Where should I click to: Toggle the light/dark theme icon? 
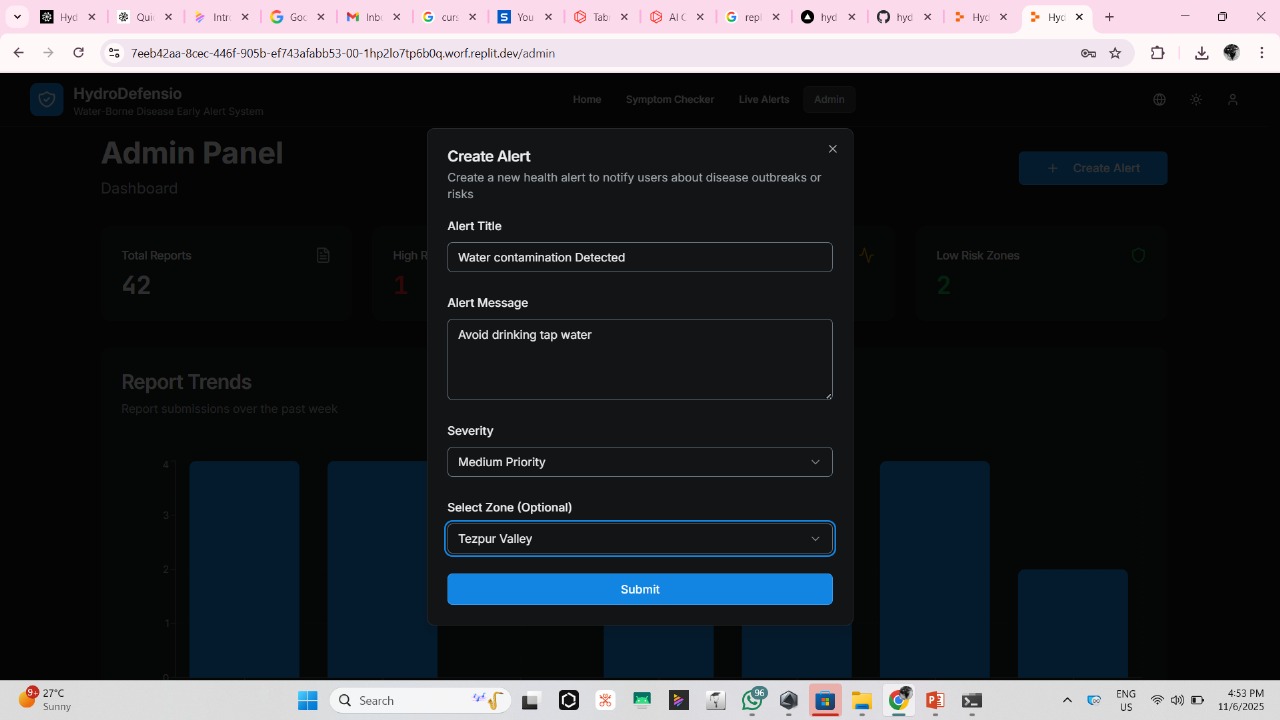click(1196, 100)
